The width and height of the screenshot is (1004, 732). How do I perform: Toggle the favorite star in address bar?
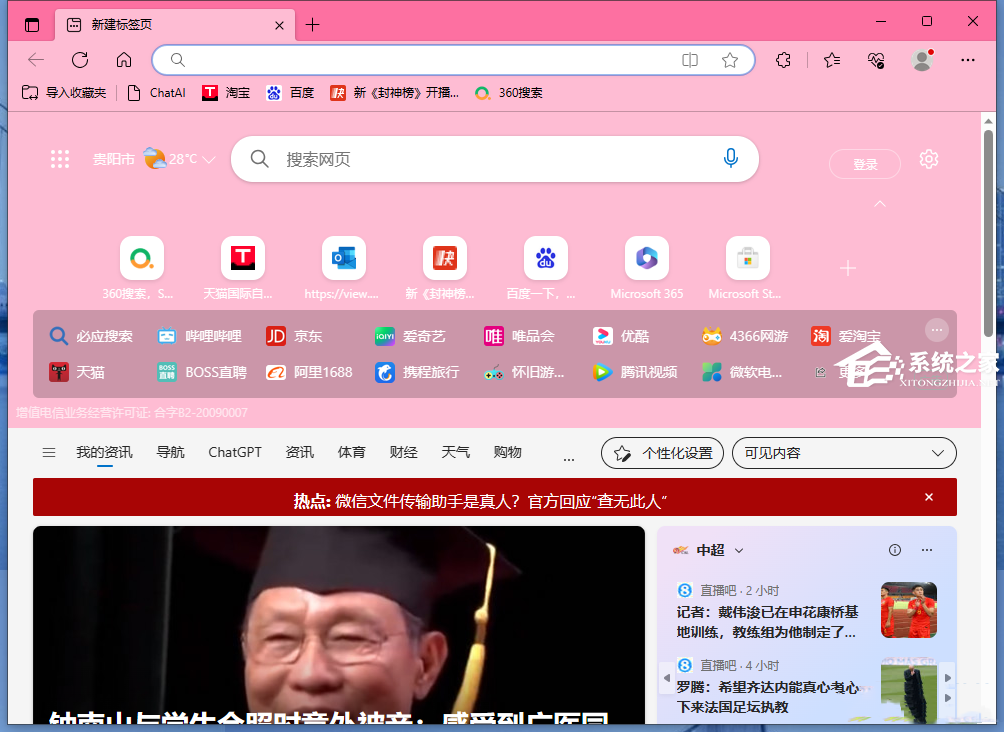click(x=730, y=60)
